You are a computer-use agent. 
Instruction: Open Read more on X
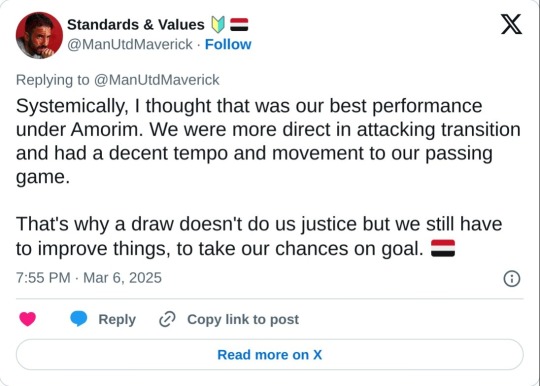tap(270, 355)
